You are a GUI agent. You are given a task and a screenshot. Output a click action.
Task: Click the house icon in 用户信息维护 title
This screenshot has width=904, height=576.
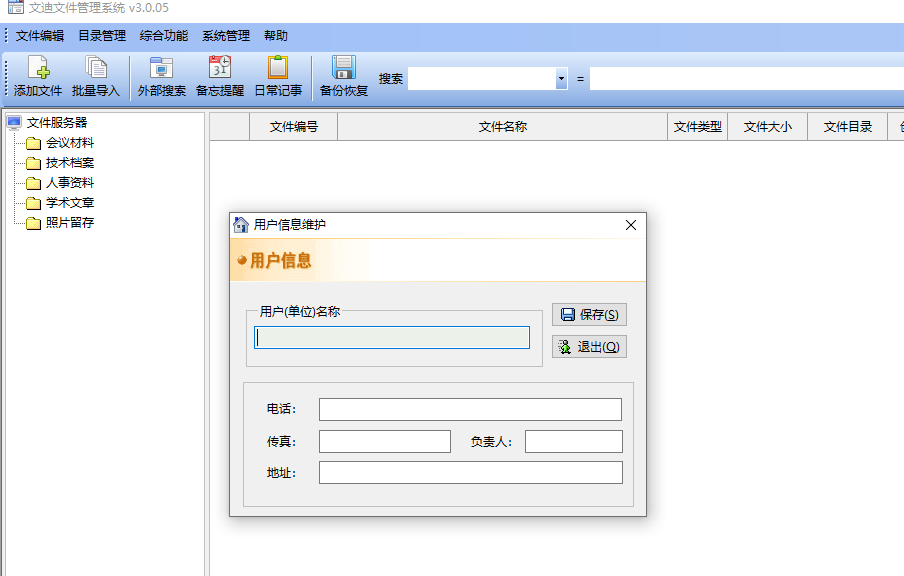(x=241, y=225)
